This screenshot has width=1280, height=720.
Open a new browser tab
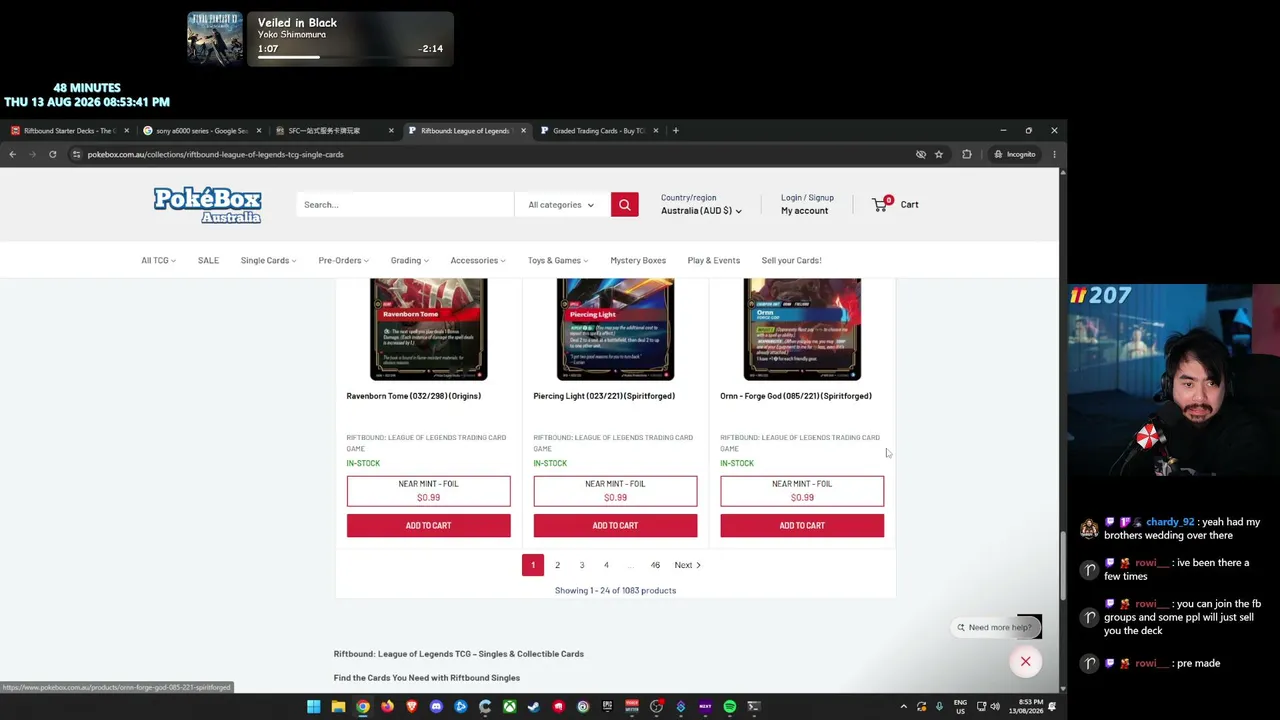[x=676, y=130]
